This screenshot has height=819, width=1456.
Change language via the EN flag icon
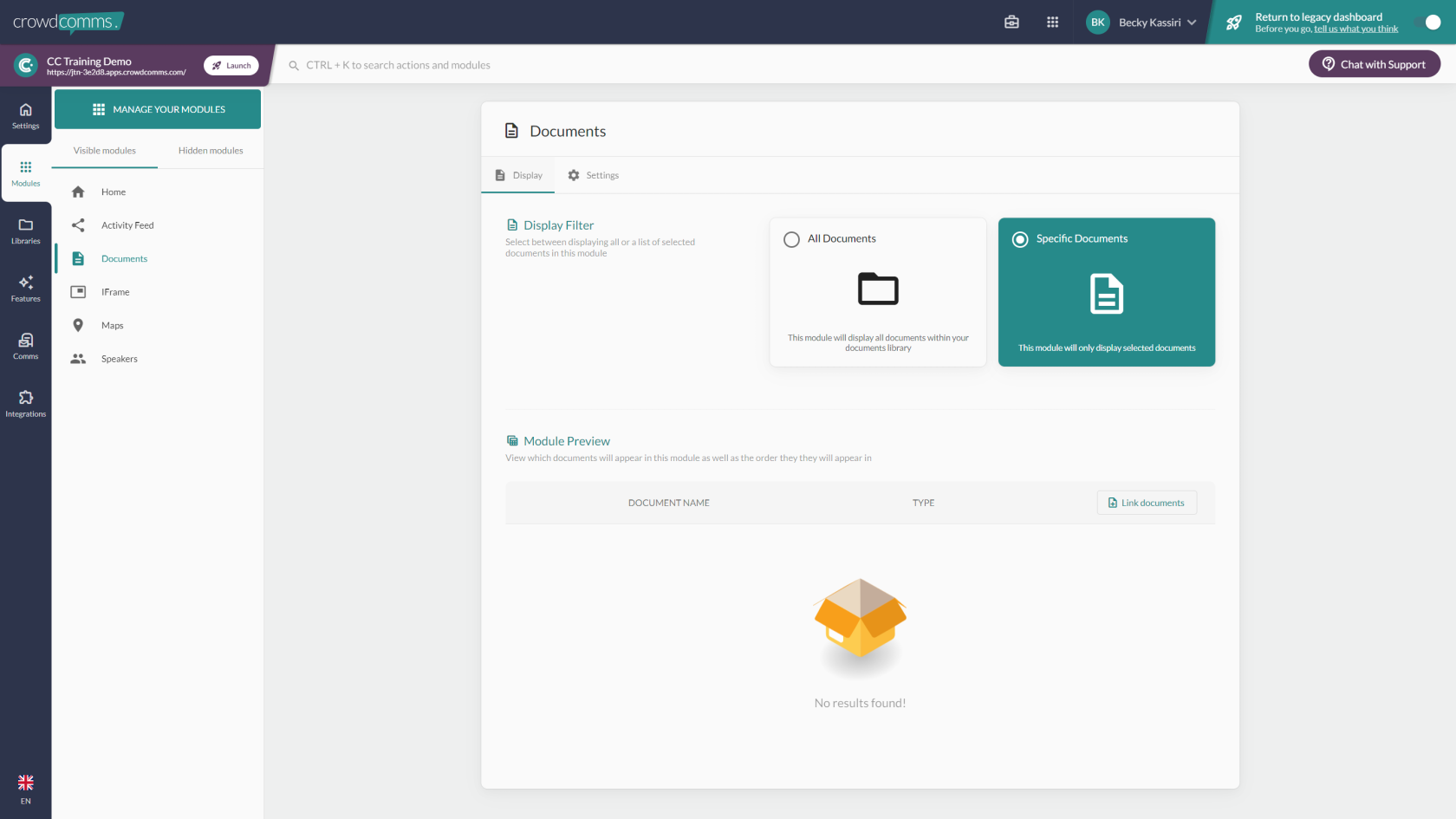(x=25, y=789)
